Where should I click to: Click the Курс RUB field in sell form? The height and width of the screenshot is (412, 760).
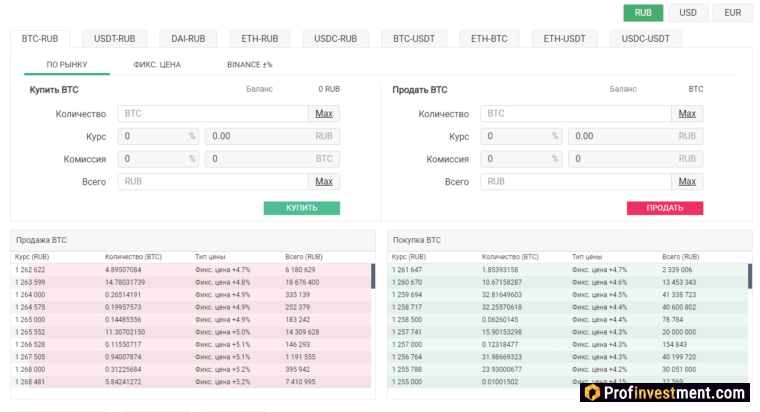pos(635,136)
